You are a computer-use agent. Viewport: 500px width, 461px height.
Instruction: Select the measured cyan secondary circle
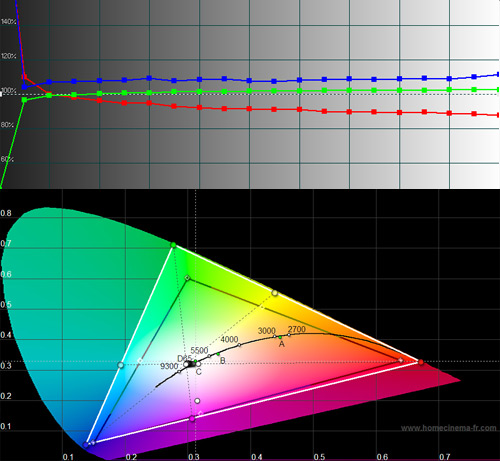click(x=121, y=365)
